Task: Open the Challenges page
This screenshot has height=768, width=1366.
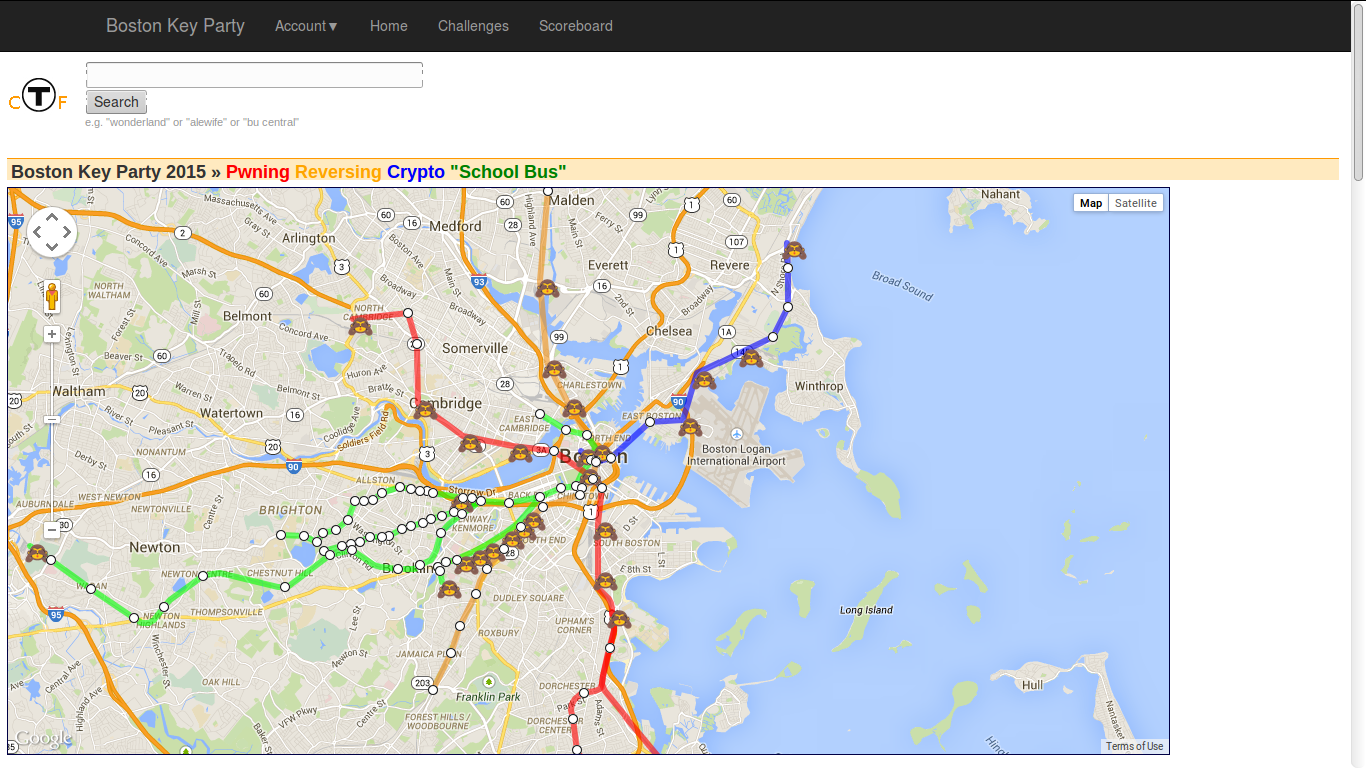Action: click(x=473, y=26)
